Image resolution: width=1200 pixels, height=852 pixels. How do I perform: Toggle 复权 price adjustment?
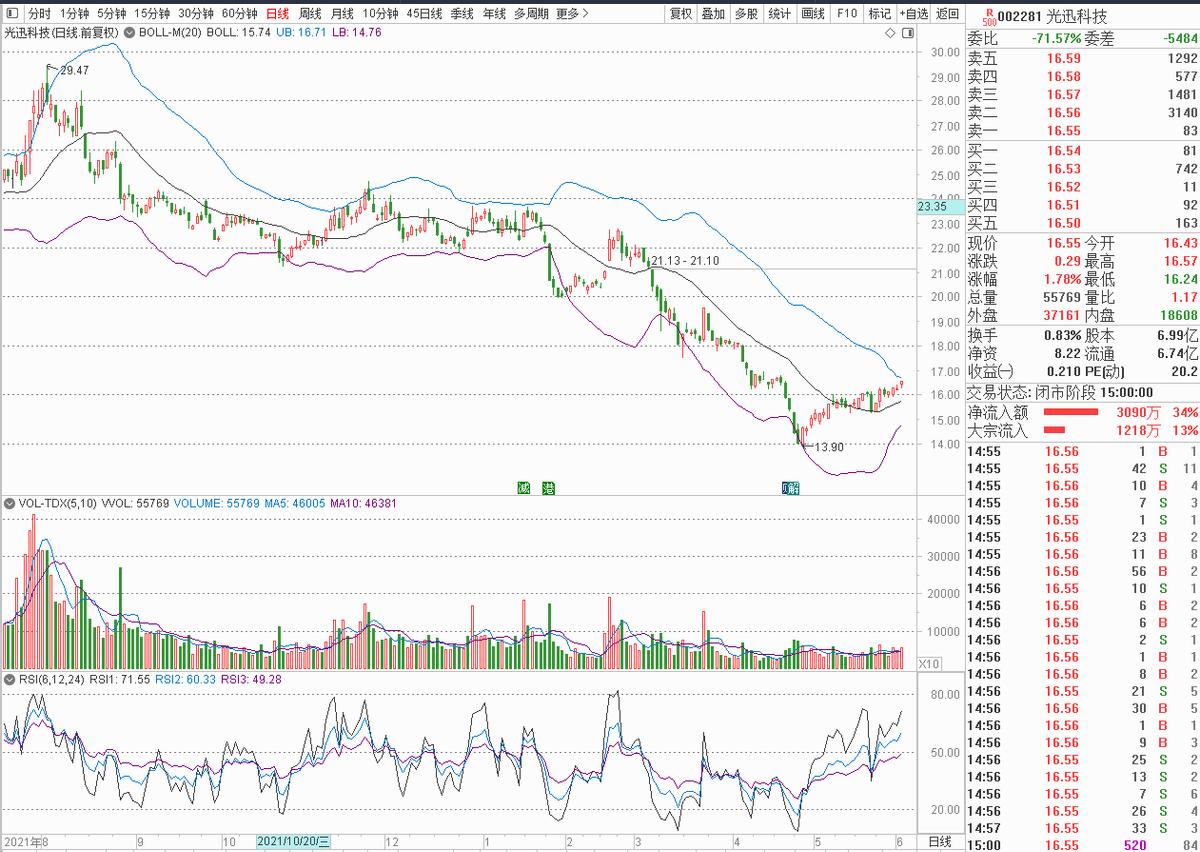pyautogui.click(x=681, y=14)
